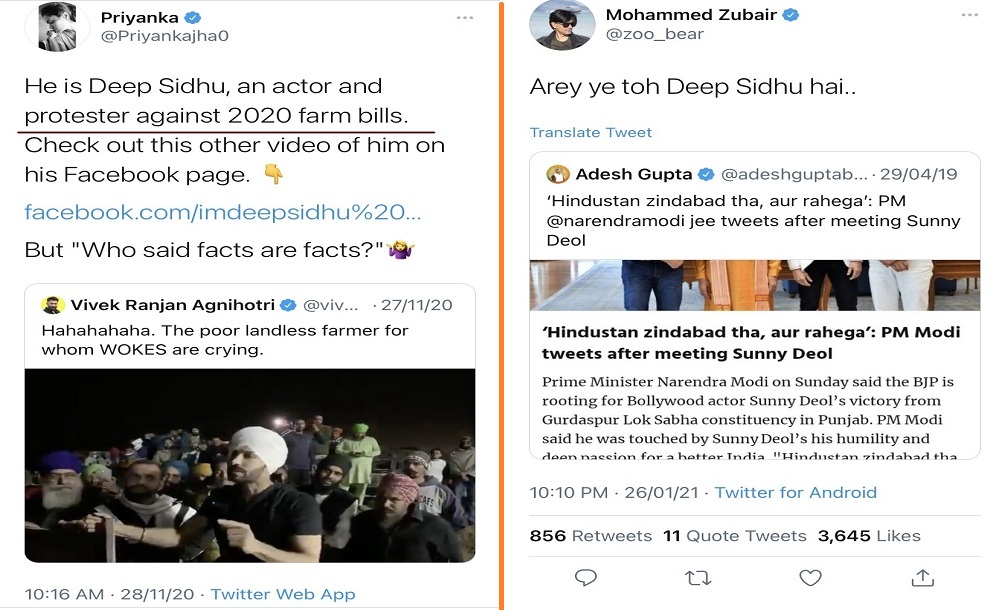Click the share icon under Zubair's tweet

pos(922,578)
